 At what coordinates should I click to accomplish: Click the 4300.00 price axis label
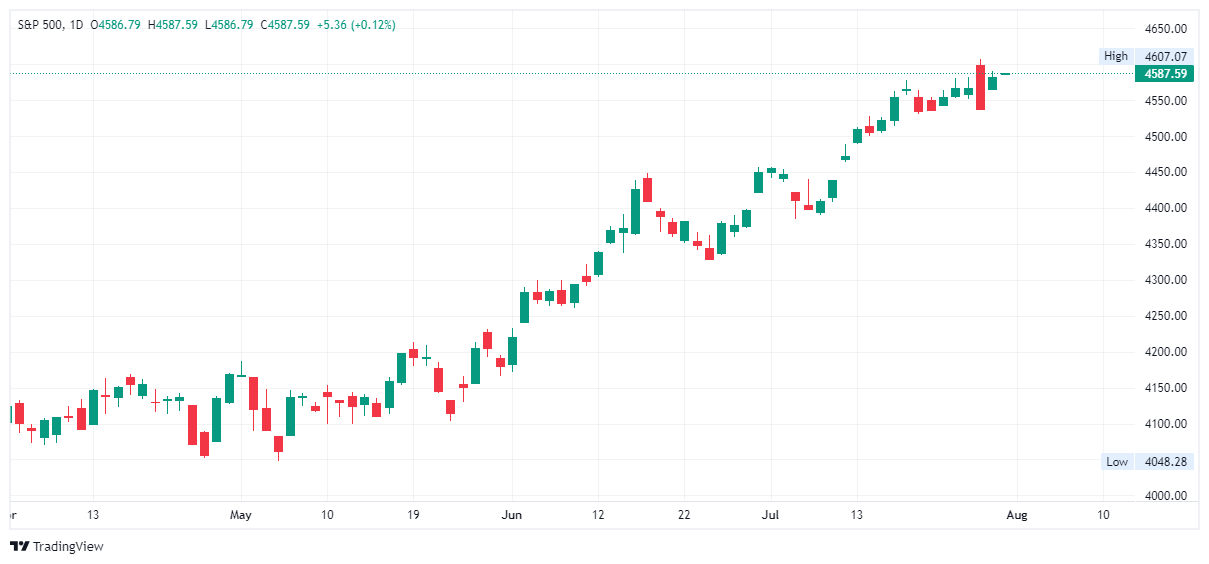[1166, 280]
